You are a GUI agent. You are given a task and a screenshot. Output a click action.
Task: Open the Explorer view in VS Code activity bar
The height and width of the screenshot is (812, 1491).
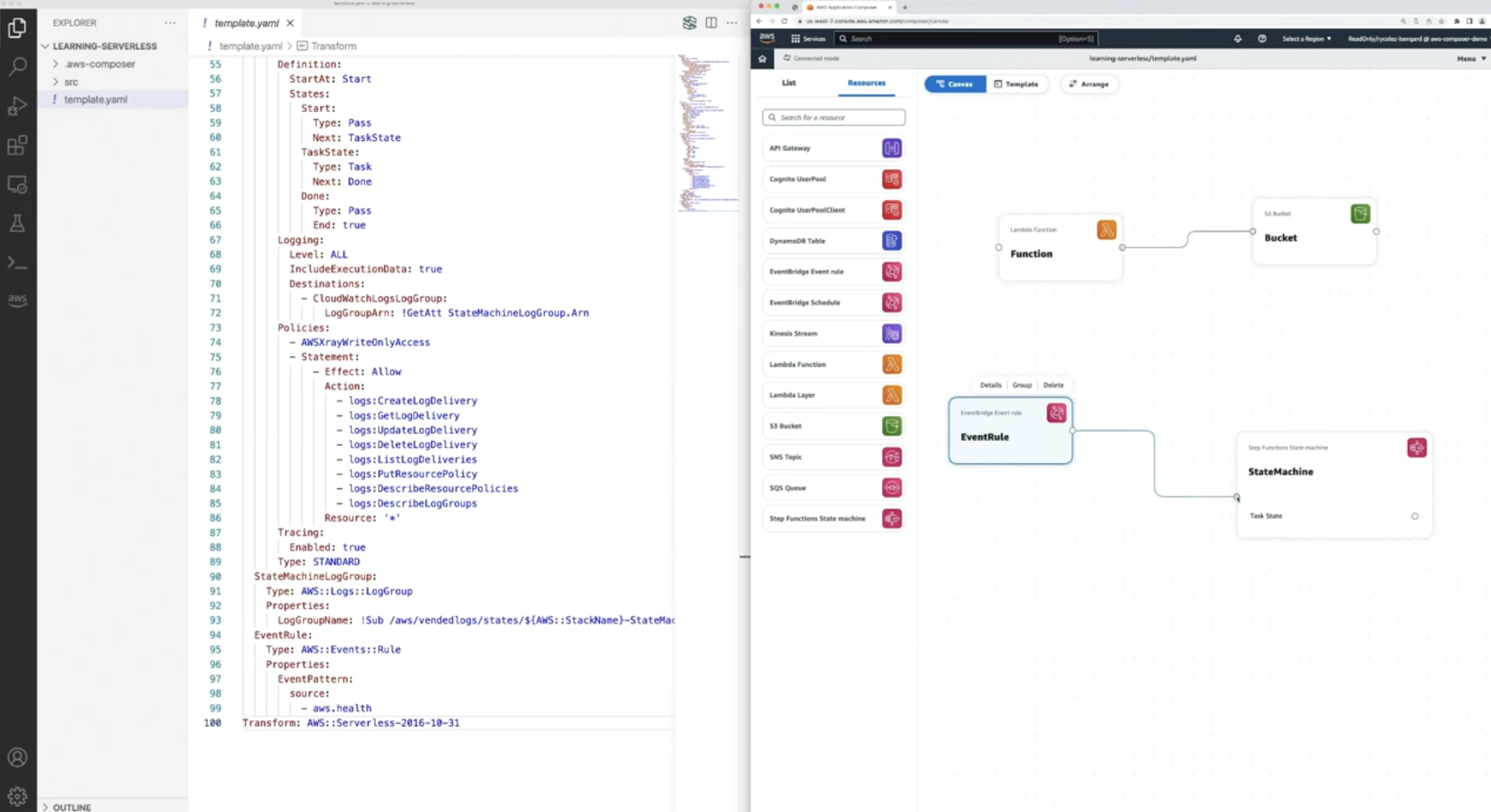point(17,28)
